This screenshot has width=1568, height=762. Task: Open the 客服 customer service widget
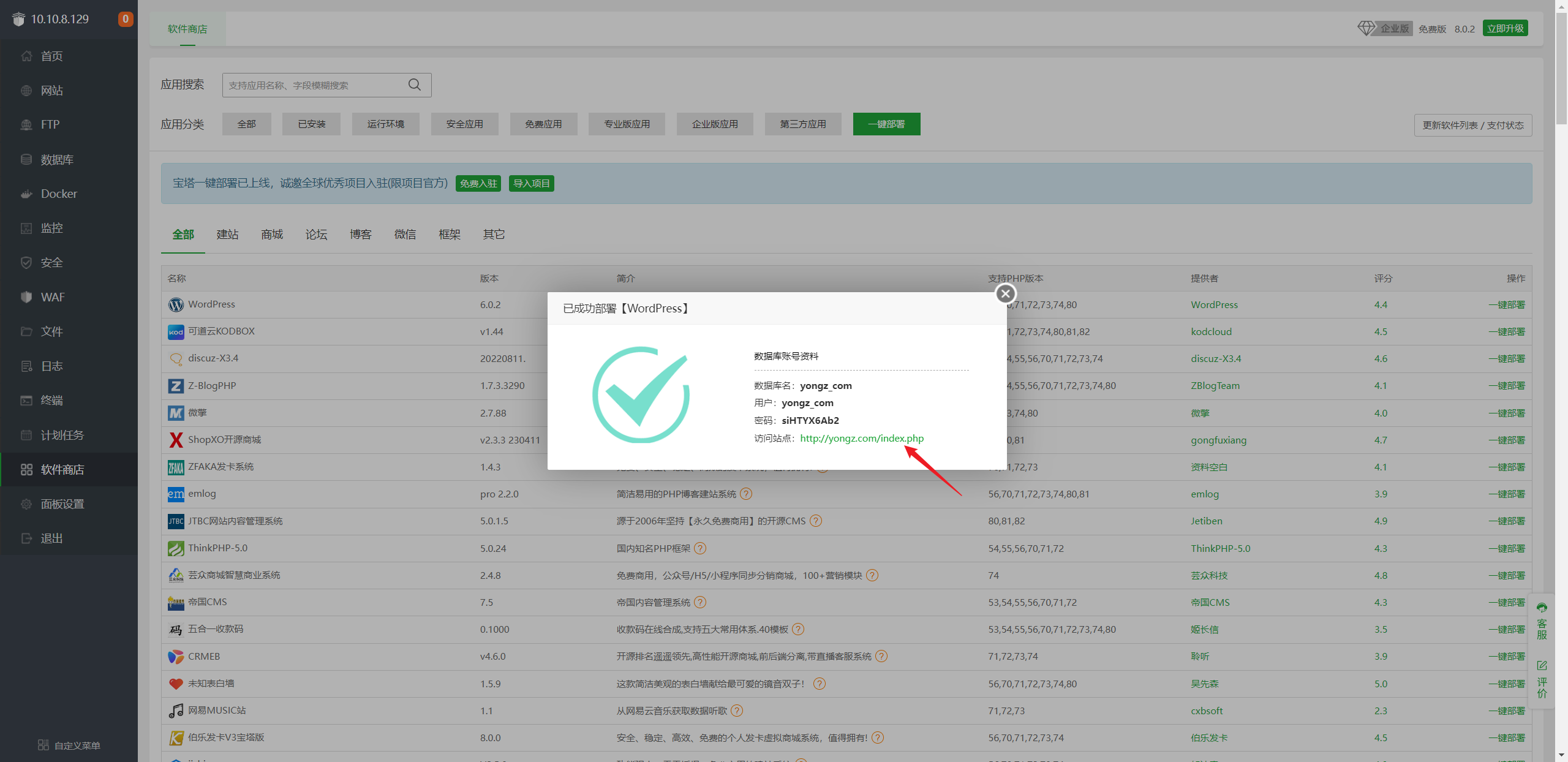pos(1542,621)
